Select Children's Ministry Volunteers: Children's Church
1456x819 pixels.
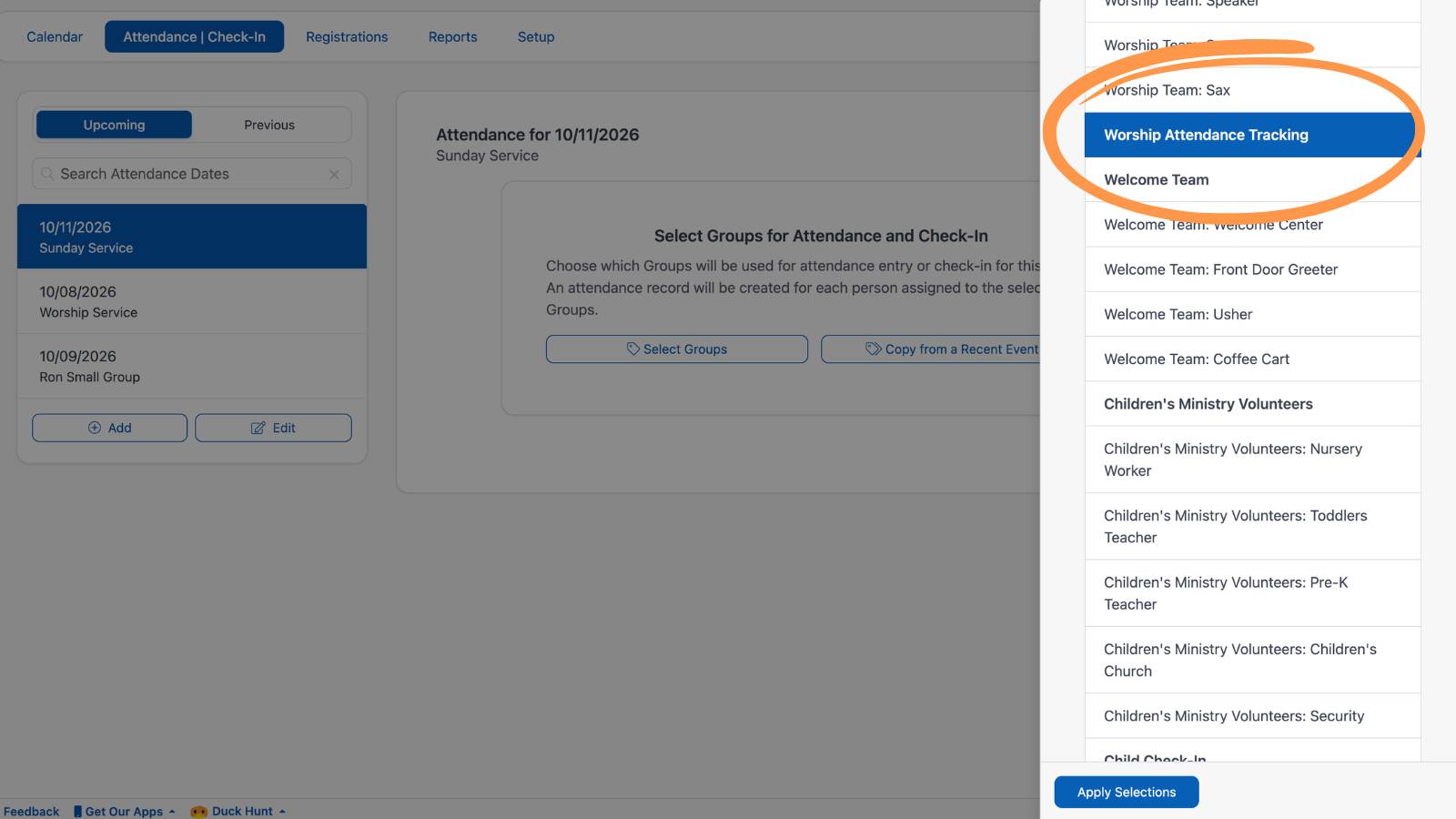pyautogui.click(x=1252, y=660)
